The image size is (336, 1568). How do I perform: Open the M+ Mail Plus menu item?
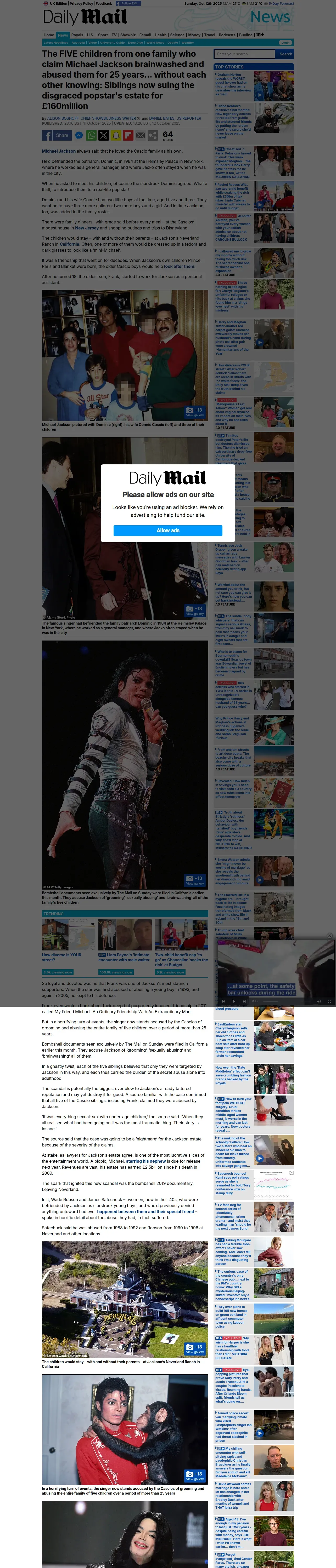tap(260, 35)
